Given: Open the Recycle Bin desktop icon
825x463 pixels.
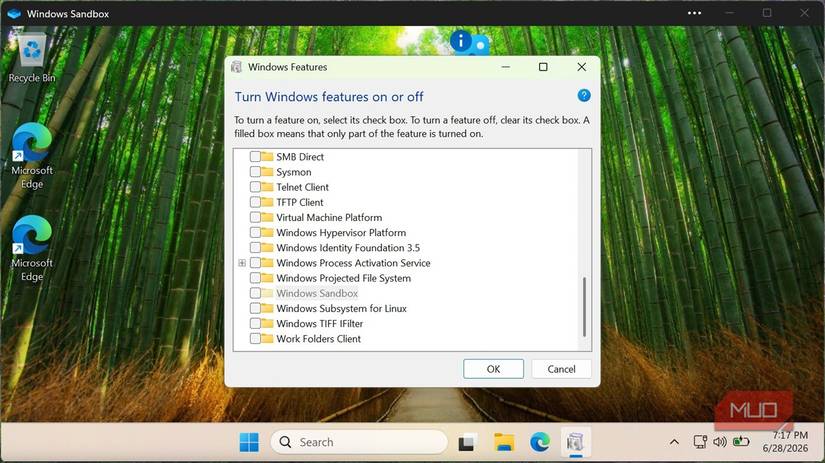Looking at the screenshot, I should click(32, 58).
